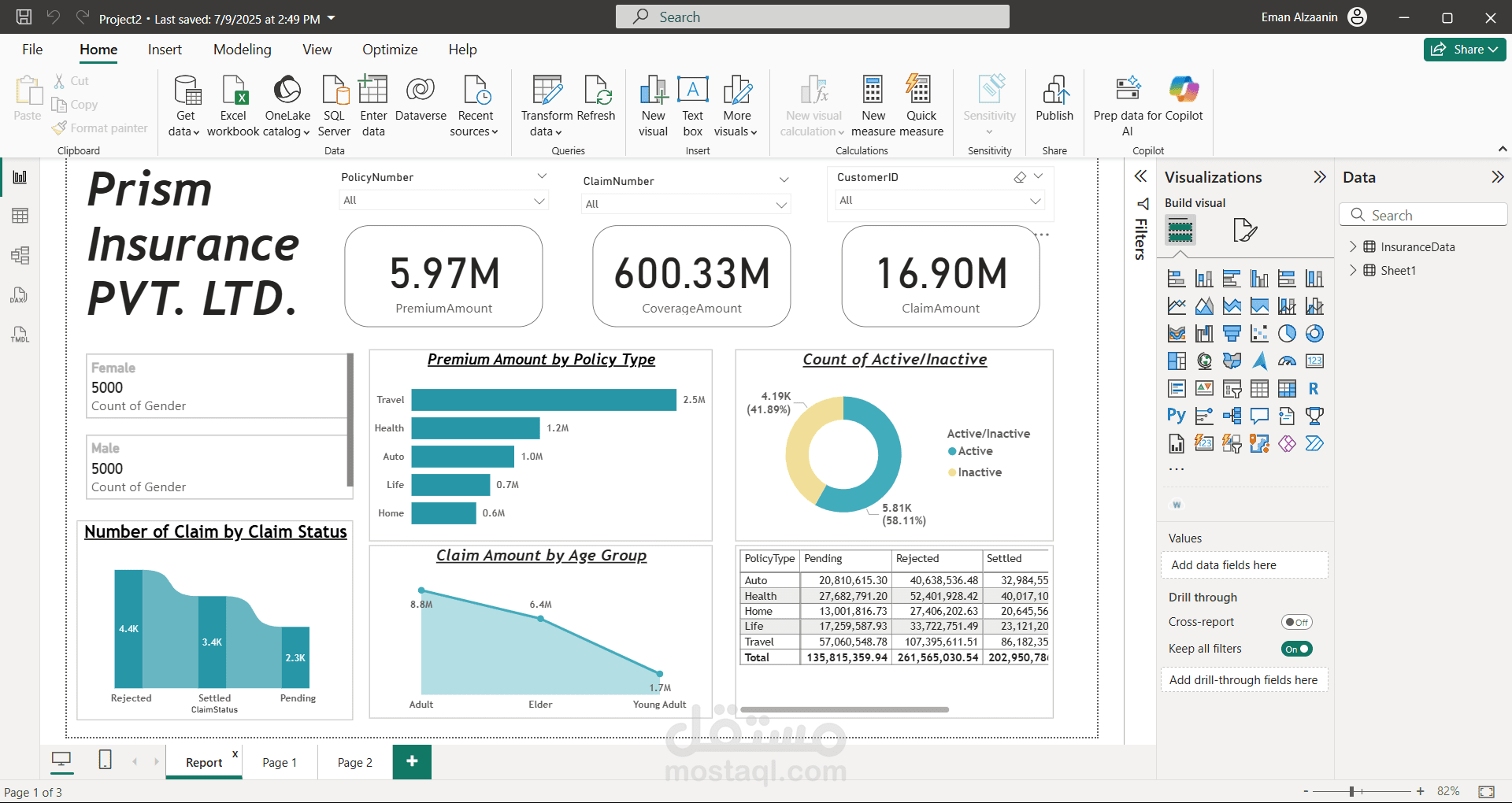Expand the InsuranceData table in Data pane
Image resolution: width=1512 pixels, height=803 pixels.
[x=1353, y=246]
